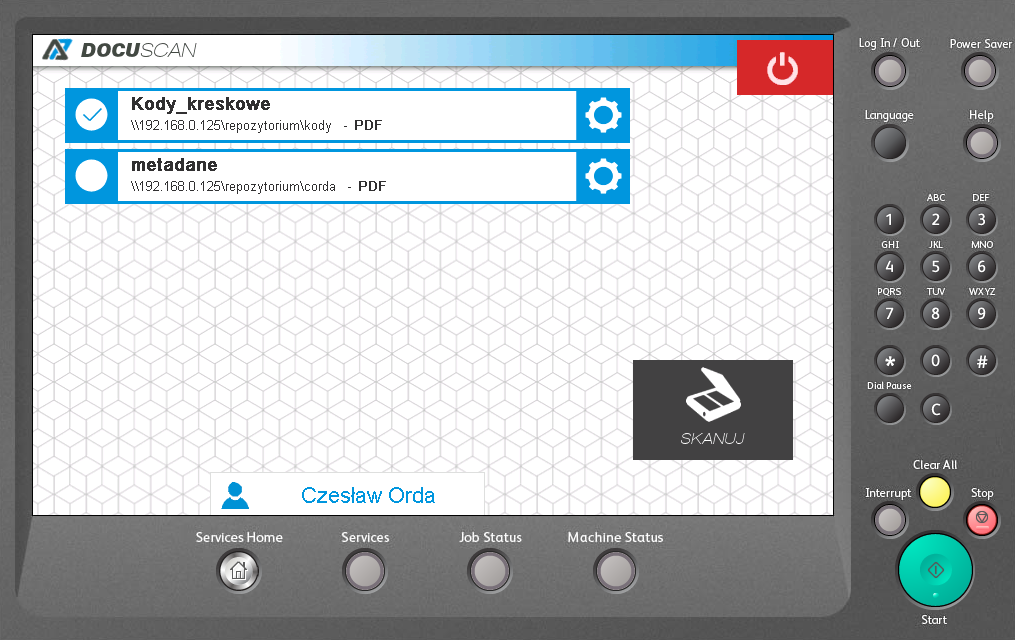This screenshot has width=1015, height=640.
Task: Tap keypad digit 6 MNO
Action: (x=981, y=267)
